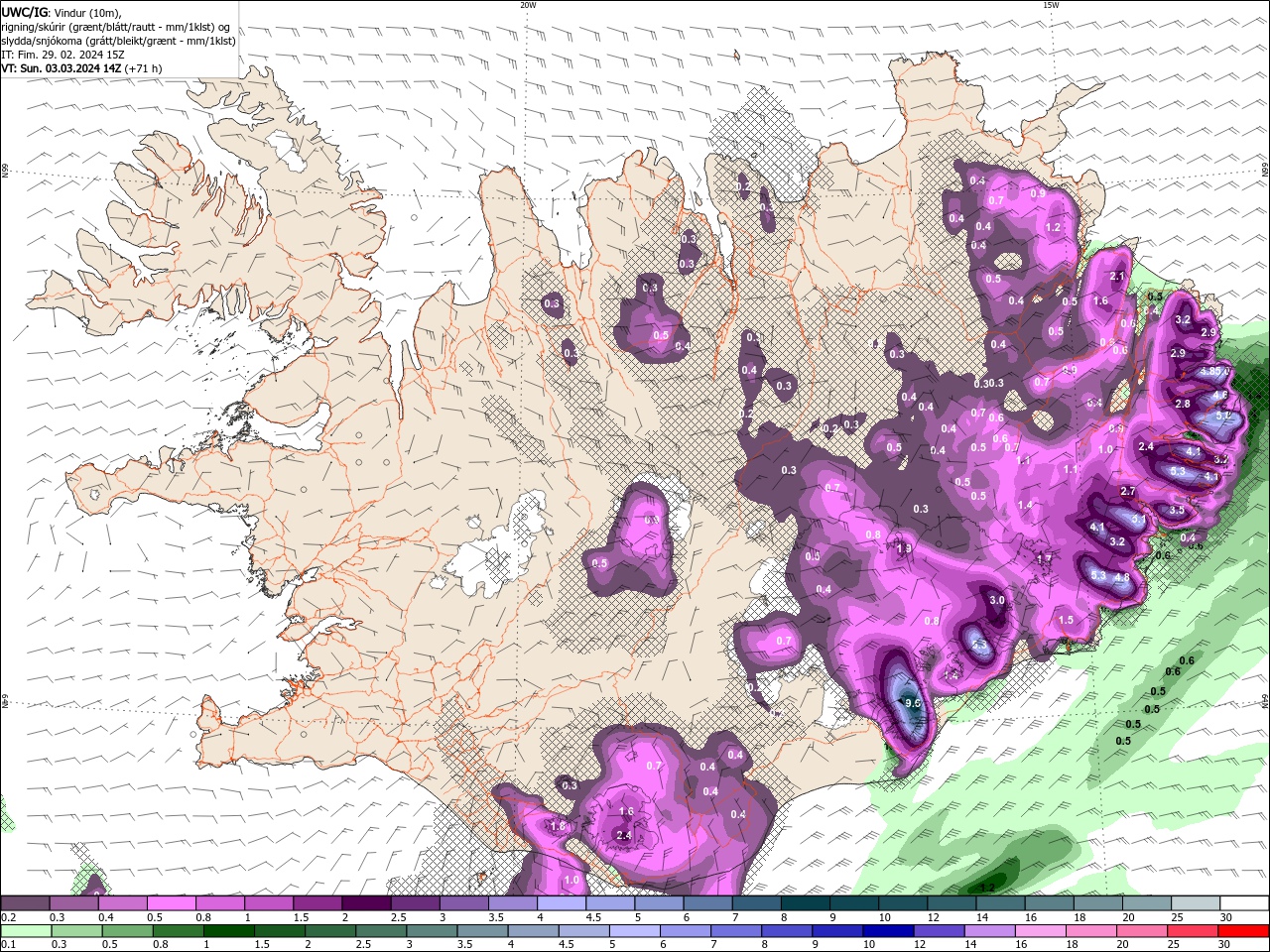The width and height of the screenshot is (1270, 952).
Task: Click the '25' label on the snow legend row
Action: pyautogui.click(x=1178, y=917)
